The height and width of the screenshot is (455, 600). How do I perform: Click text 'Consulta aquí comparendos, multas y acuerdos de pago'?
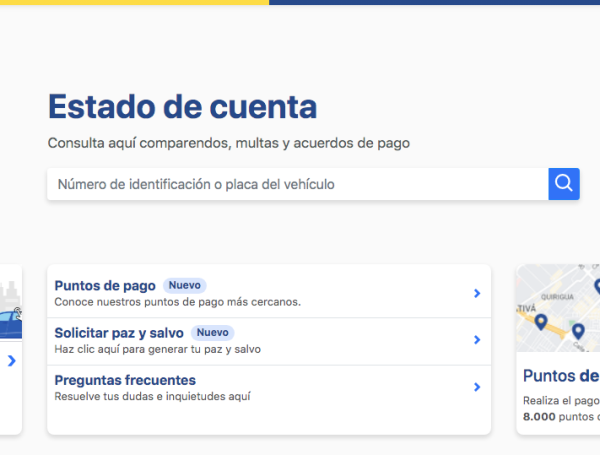click(x=229, y=143)
